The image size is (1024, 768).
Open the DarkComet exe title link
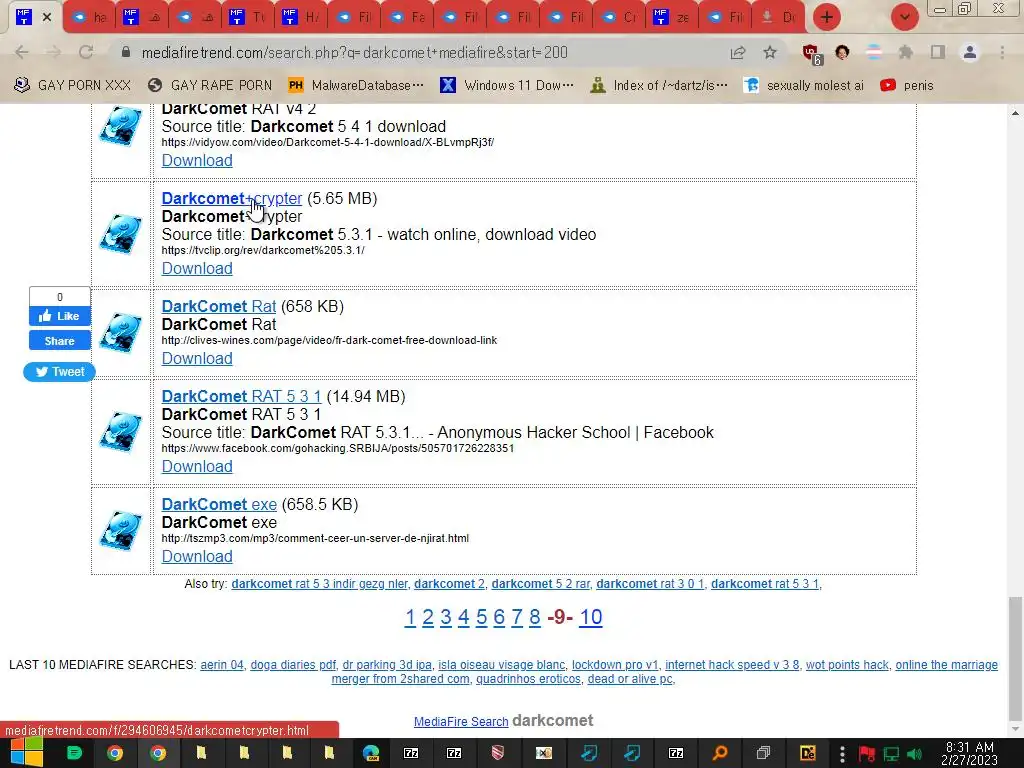pos(219,504)
